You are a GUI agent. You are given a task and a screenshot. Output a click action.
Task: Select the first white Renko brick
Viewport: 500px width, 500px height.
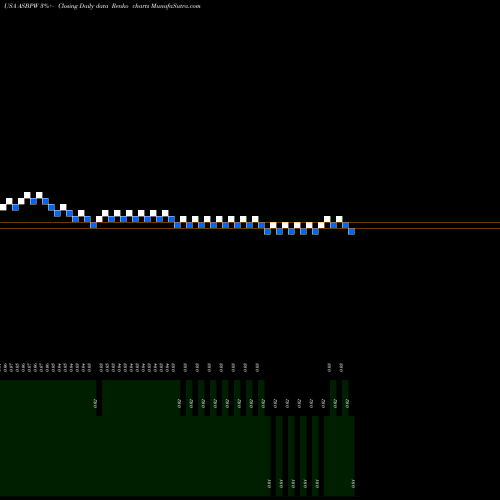click(x=3, y=207)
